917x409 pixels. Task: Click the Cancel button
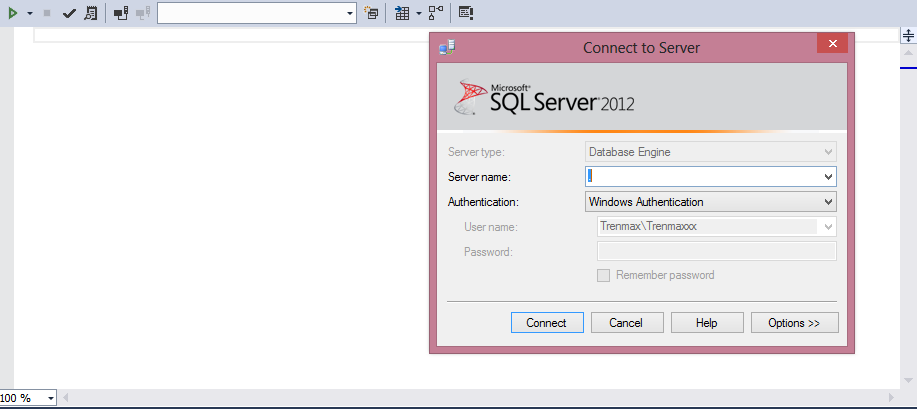coord(627,322)
